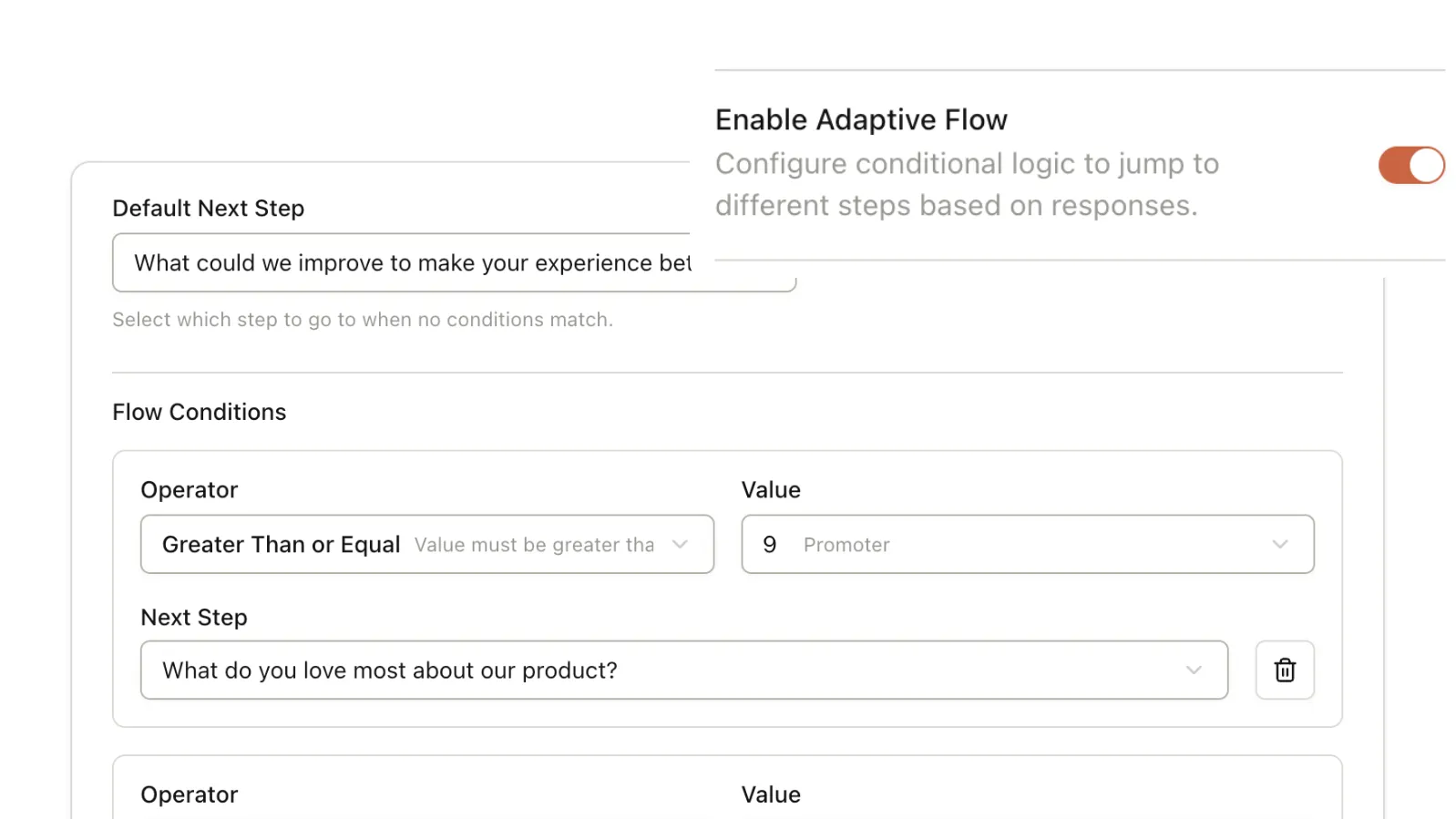1456x819 pixels.
Task: Open the Default Next Step dropdown
Action: coord(454,262)
